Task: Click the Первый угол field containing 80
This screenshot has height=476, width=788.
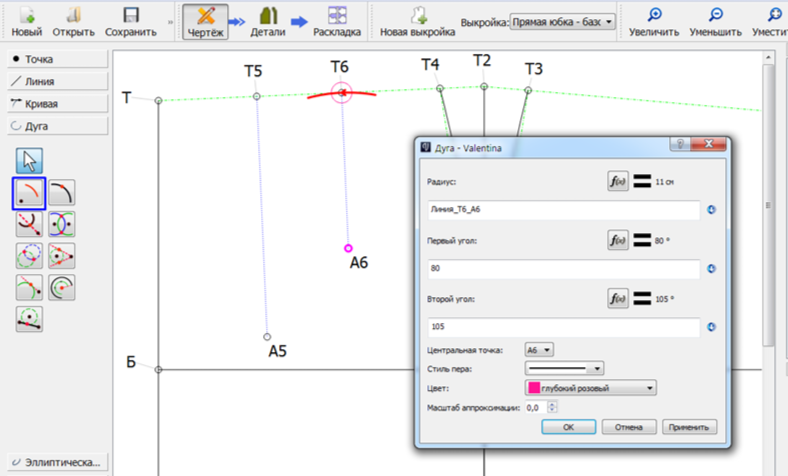Action: 563,269
